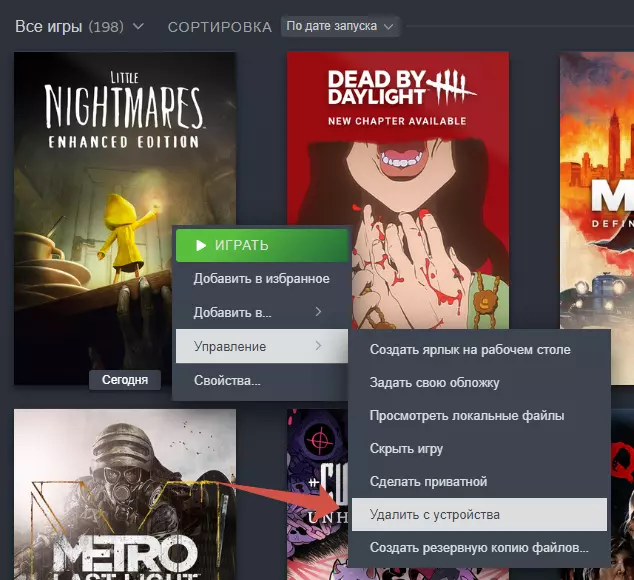Open Свойства... from context menu
Screen dimensions: 634x580
(262, 381)
